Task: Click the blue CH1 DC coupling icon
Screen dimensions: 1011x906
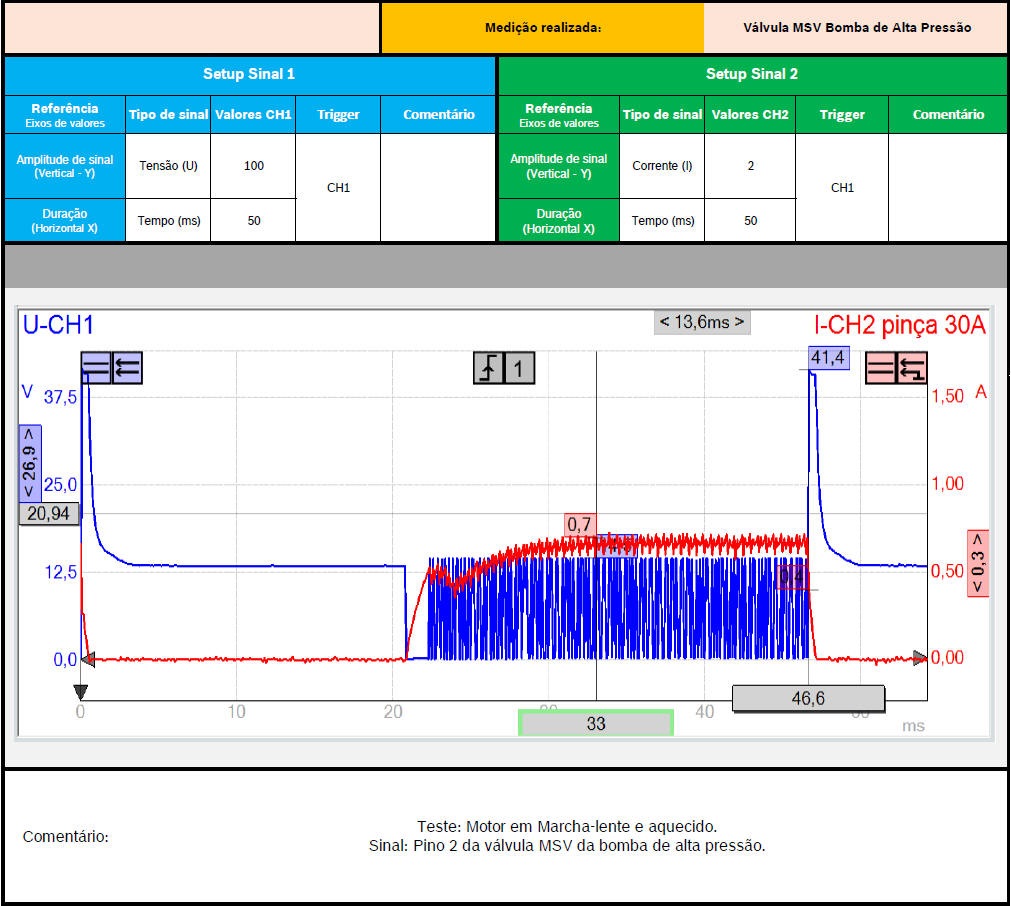Action: coord(96,368)
